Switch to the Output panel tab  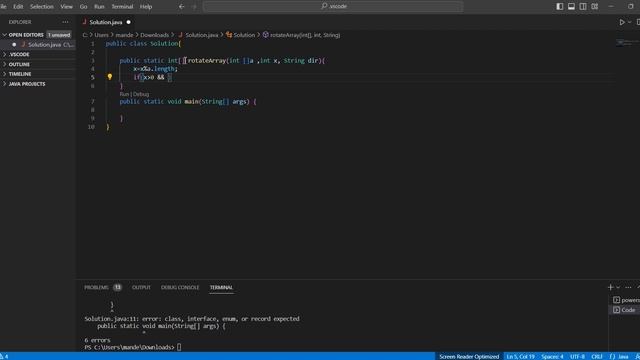(141, 287)
